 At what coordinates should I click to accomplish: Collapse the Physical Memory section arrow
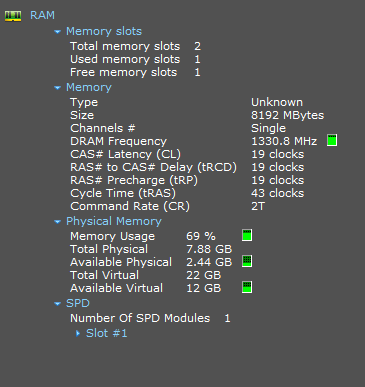[x=58, y=222]
